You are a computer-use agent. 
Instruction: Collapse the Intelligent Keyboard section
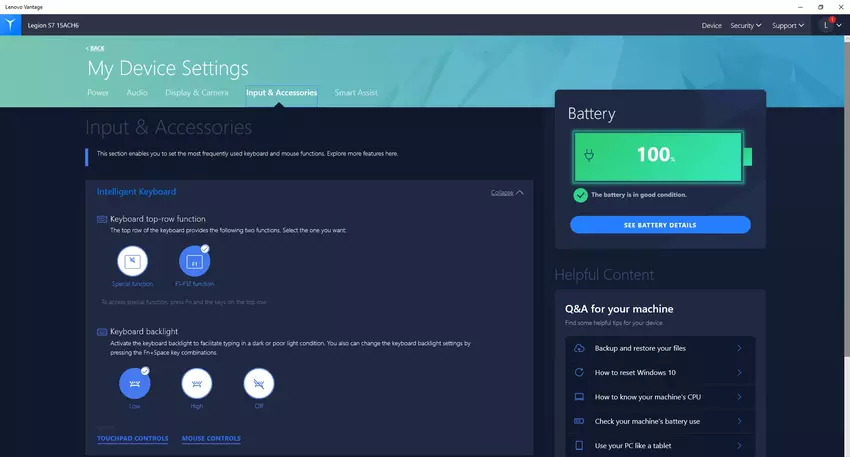click(x=507, y=192)
